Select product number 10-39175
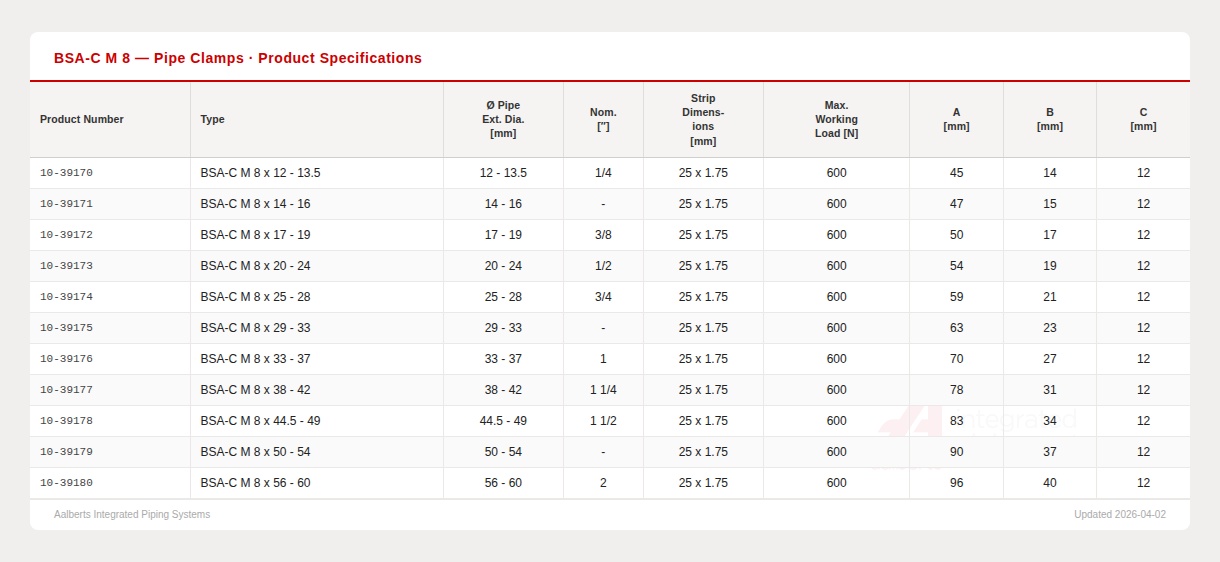Image resolution: width=1220 pixels, height=562 pixels. [x=66, y=328]
